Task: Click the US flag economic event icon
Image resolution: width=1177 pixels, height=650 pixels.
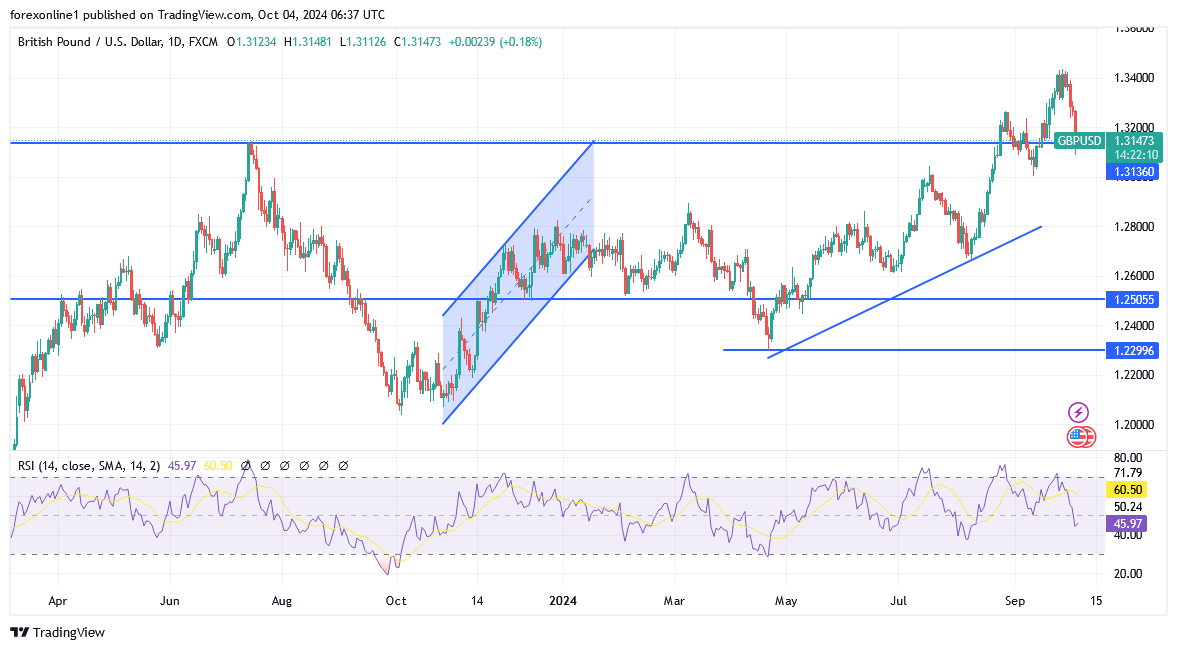Action: (1078, 436)
